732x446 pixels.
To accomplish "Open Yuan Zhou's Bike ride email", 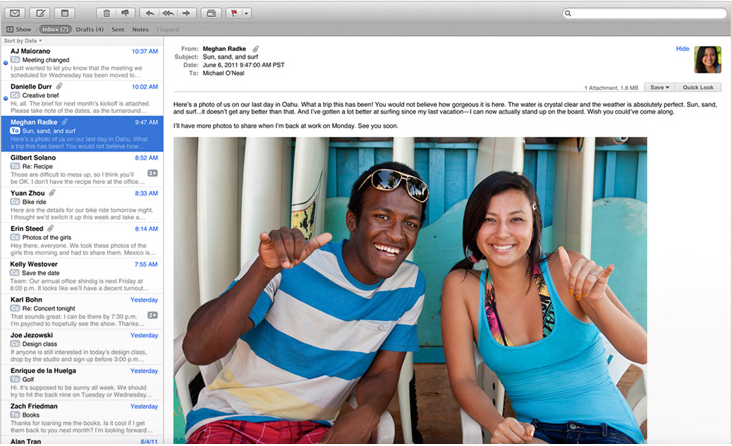I will point(82,205).
